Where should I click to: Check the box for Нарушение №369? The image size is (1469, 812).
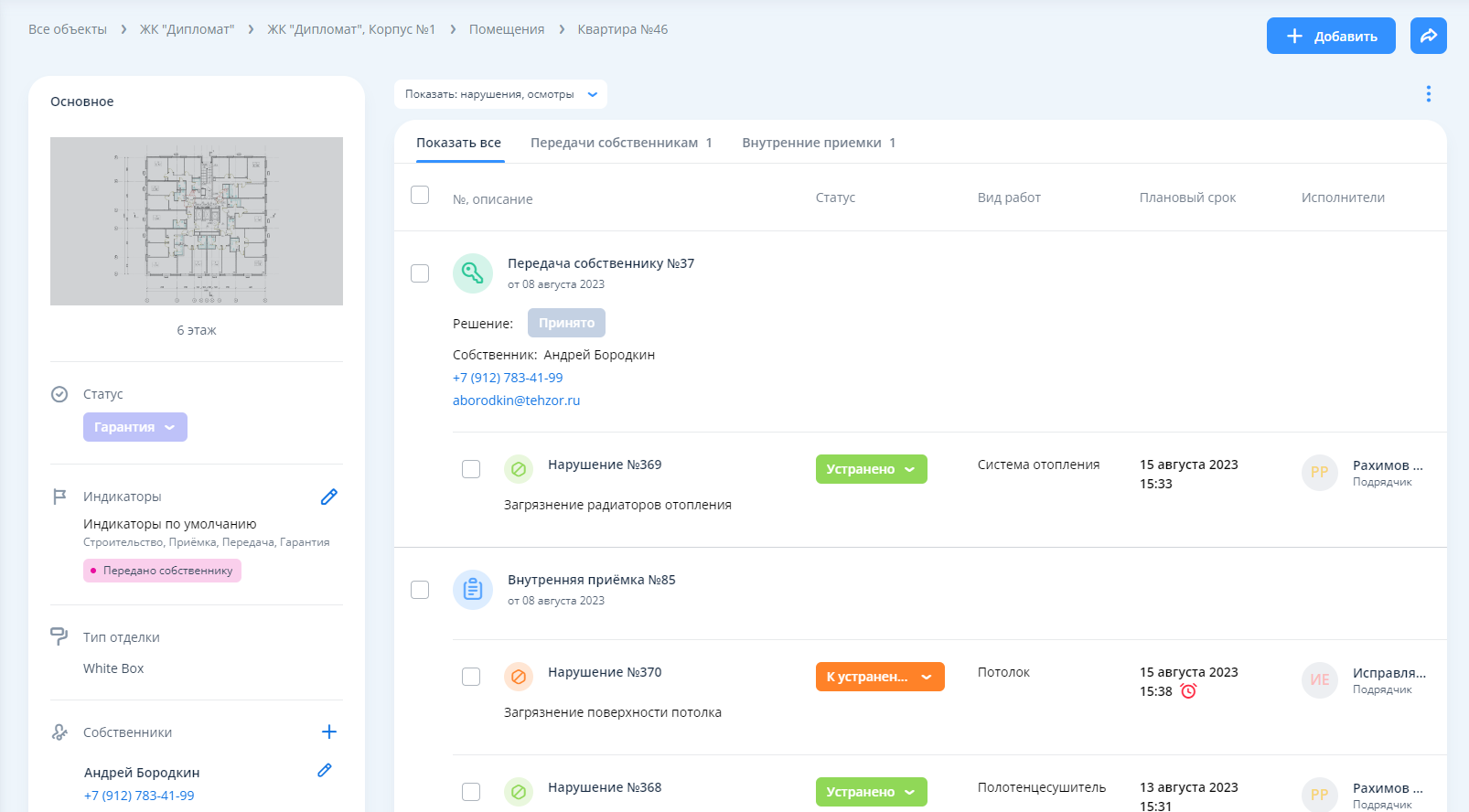click(471, 469)
